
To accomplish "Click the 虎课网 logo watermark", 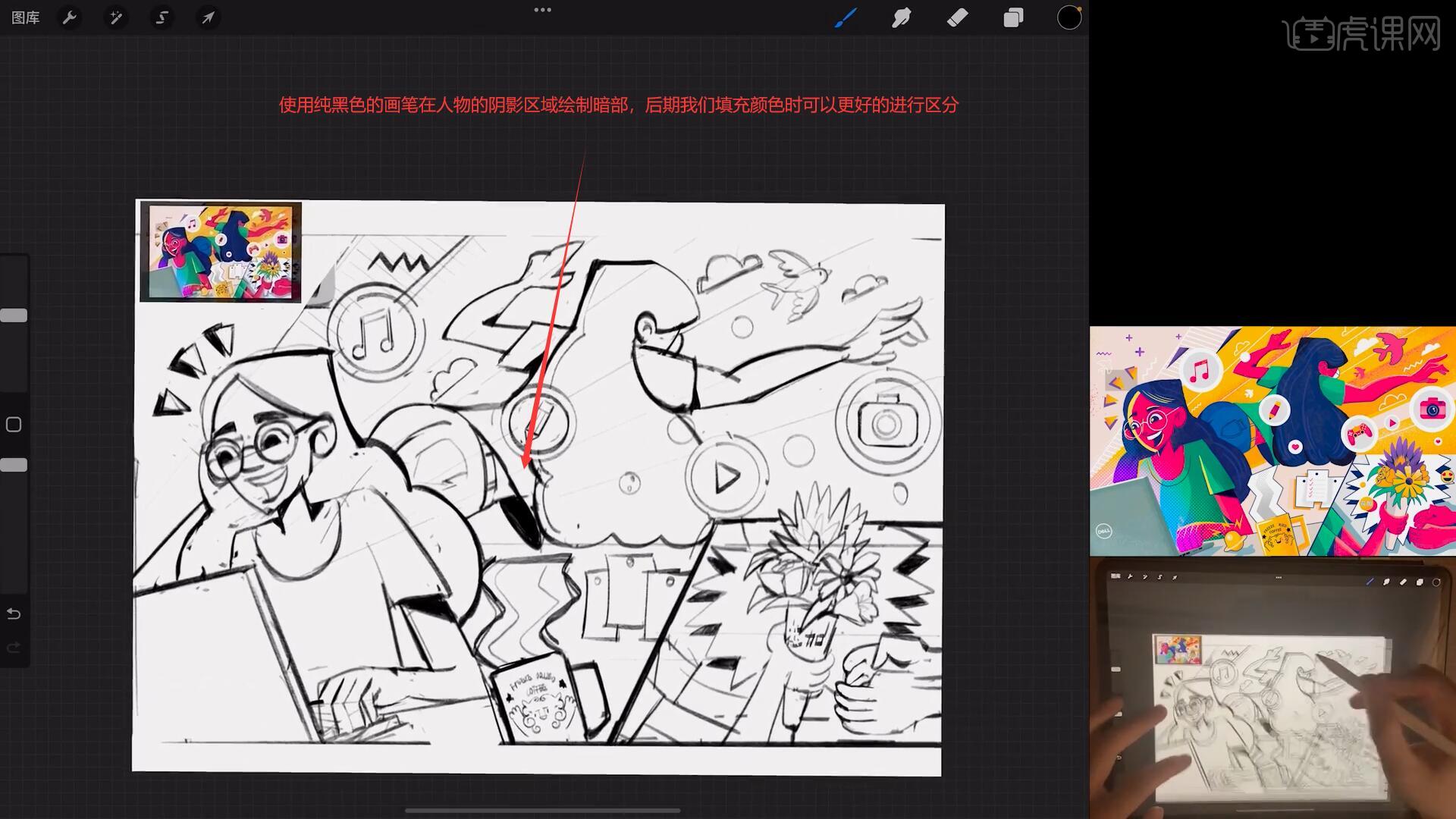I will pos(1361,34).
